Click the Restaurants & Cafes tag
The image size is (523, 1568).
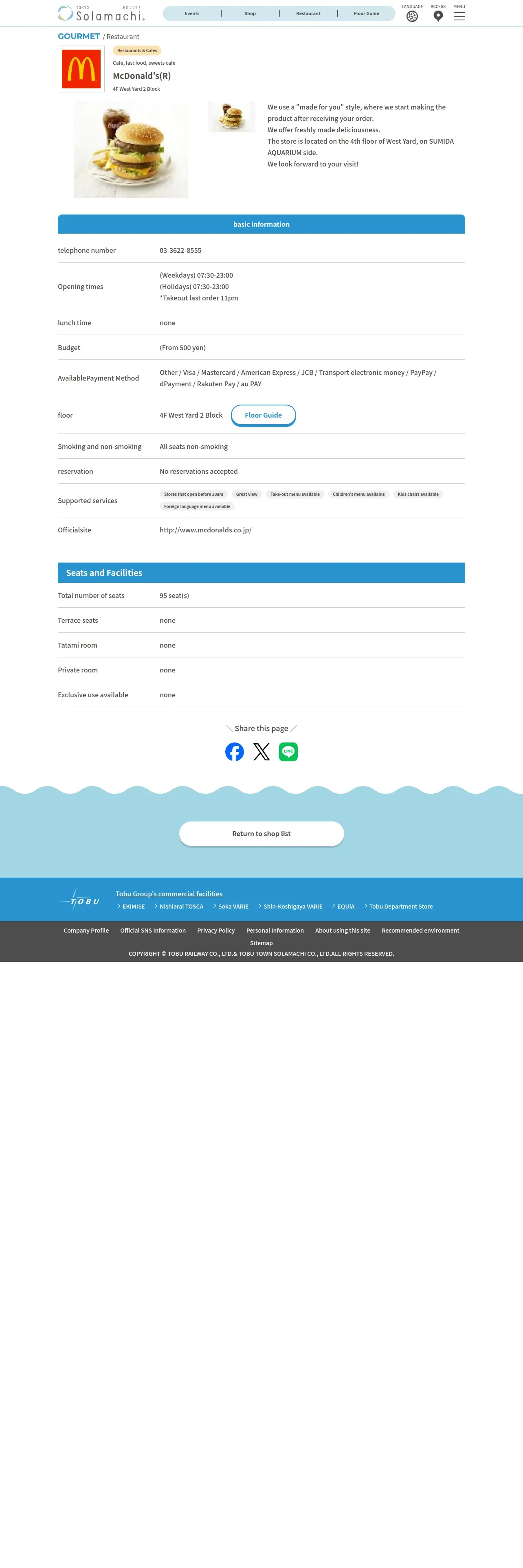[x=137, y=50]
